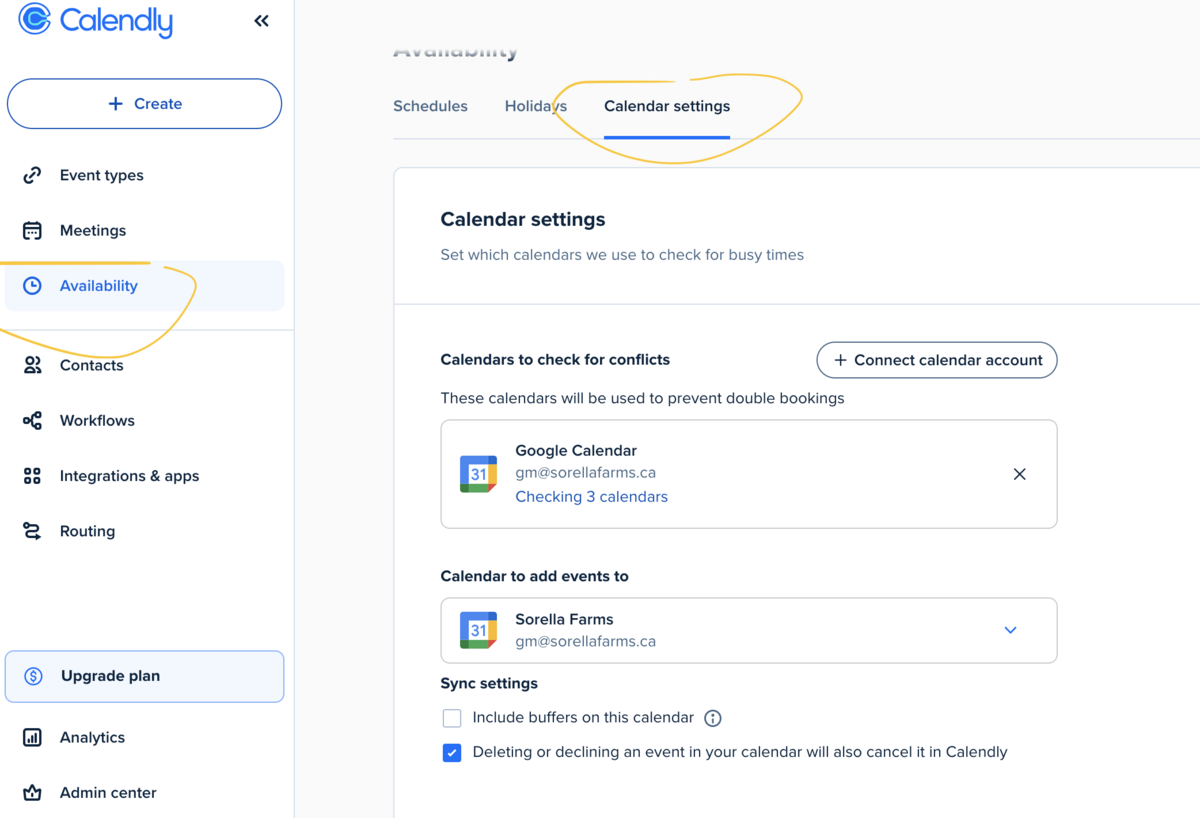Click the Admin center crown icon

coord(32,793)
